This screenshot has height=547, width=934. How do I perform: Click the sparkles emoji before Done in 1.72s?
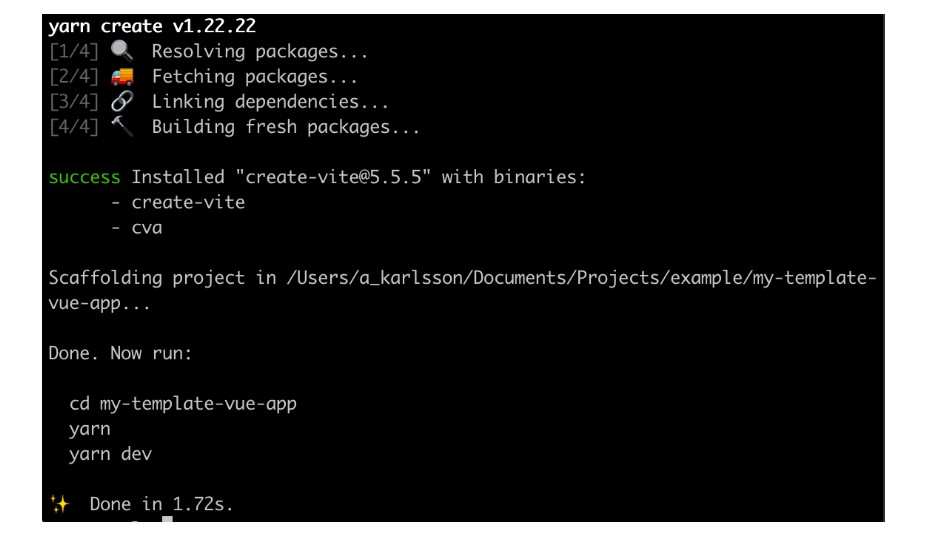coord(57,505)
